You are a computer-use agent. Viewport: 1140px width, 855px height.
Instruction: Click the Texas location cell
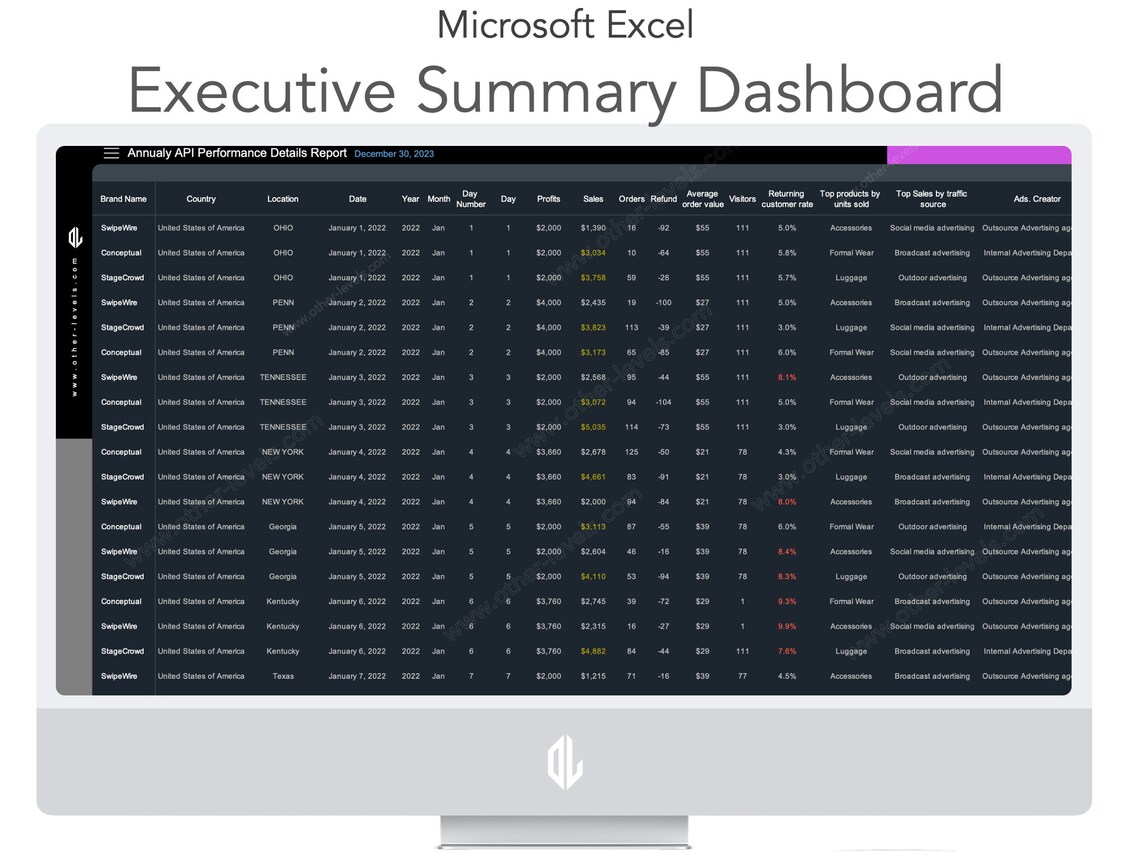coord(283,676)
